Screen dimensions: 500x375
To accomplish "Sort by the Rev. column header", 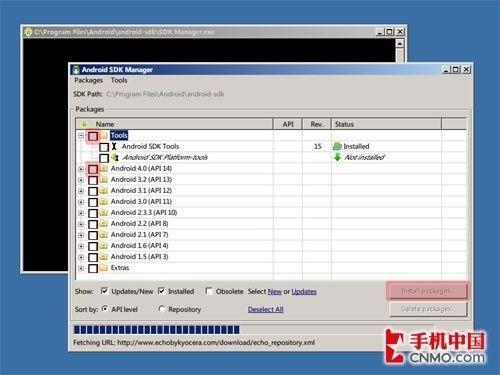I will [x=317, y=124].
